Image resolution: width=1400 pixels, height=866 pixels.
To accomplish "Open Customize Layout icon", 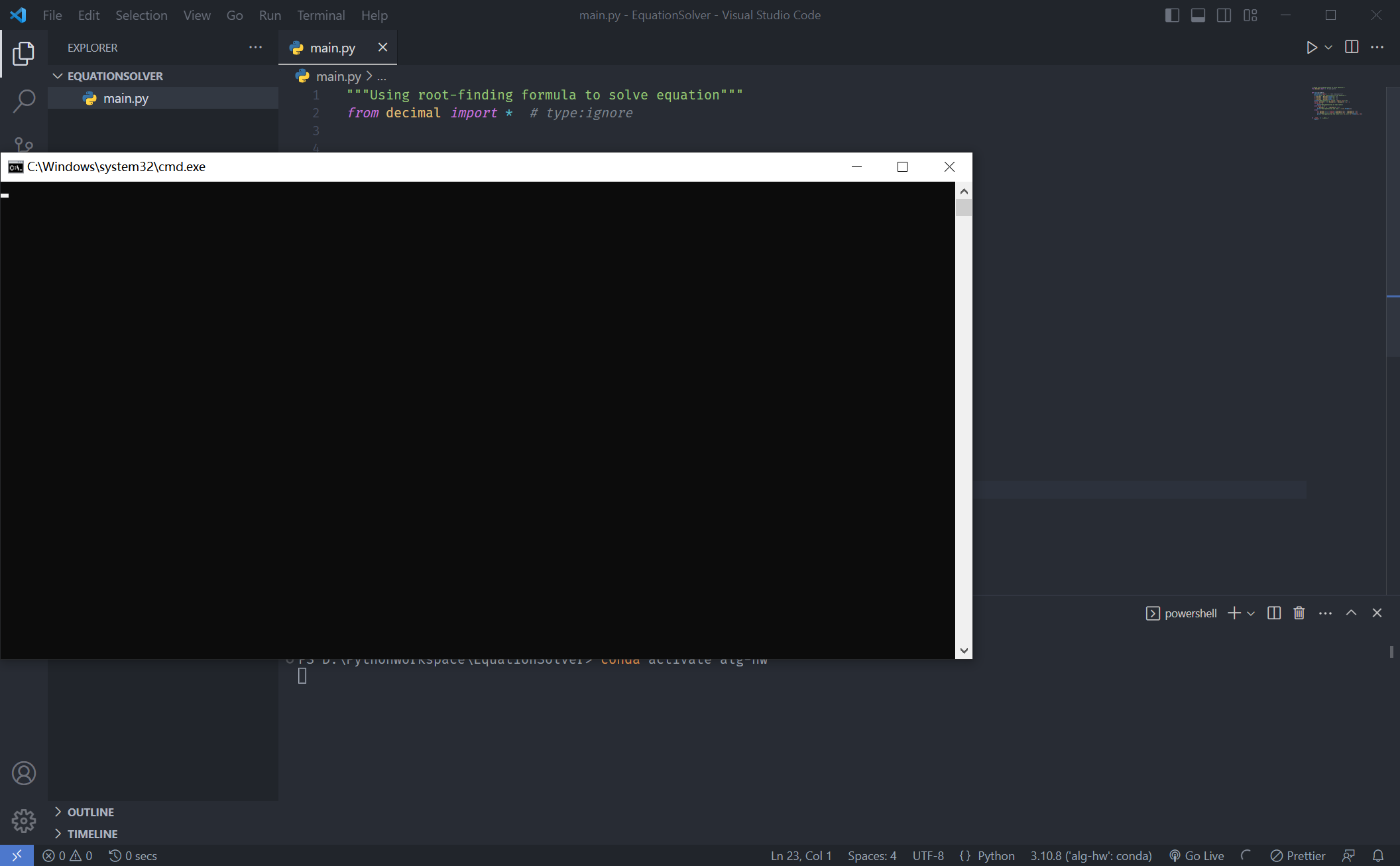I will [x=1250, y=15].
